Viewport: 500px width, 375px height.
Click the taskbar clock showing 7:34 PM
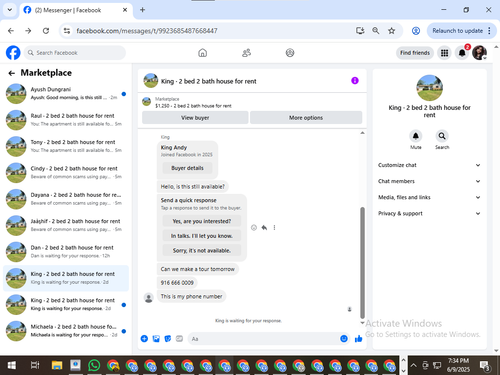coord(458,365)
